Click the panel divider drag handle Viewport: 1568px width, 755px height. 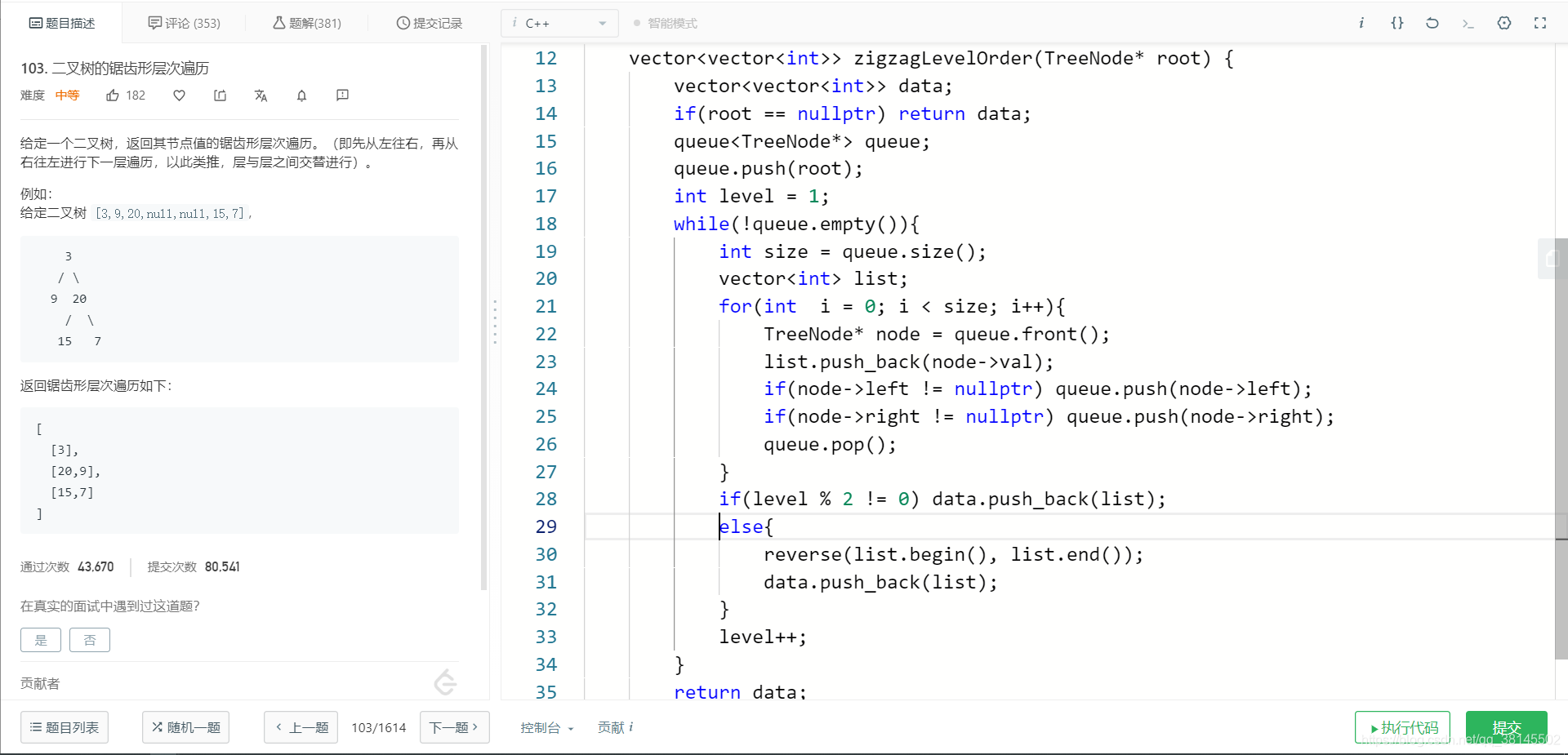click(495, 322)
